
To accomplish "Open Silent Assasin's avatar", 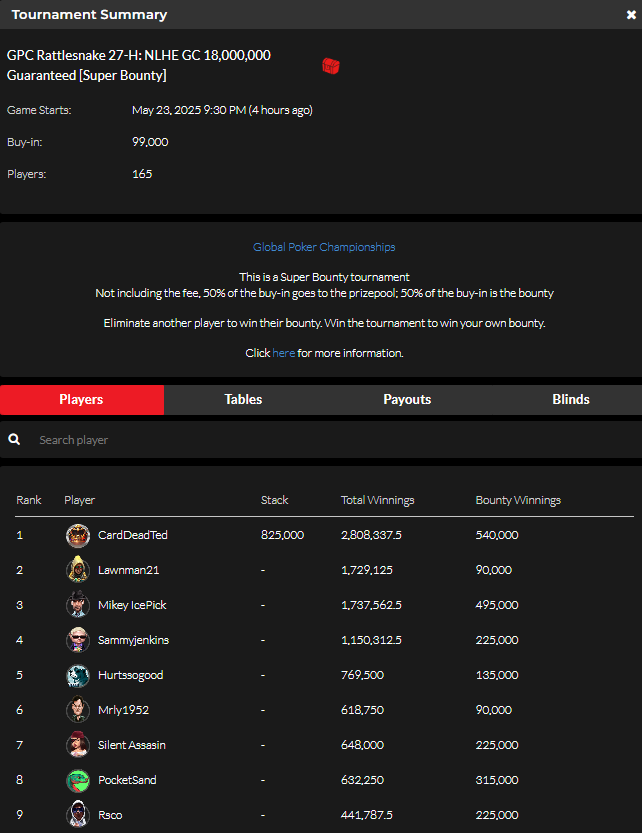I will point(78,745).
